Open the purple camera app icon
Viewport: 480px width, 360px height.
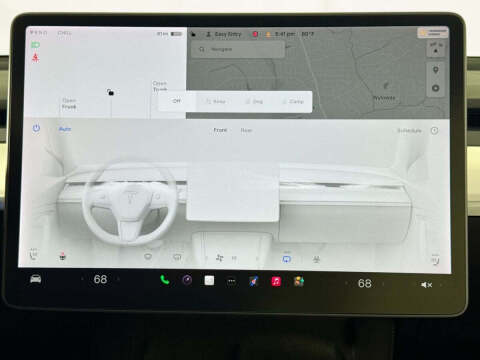[x=187, y=280]
